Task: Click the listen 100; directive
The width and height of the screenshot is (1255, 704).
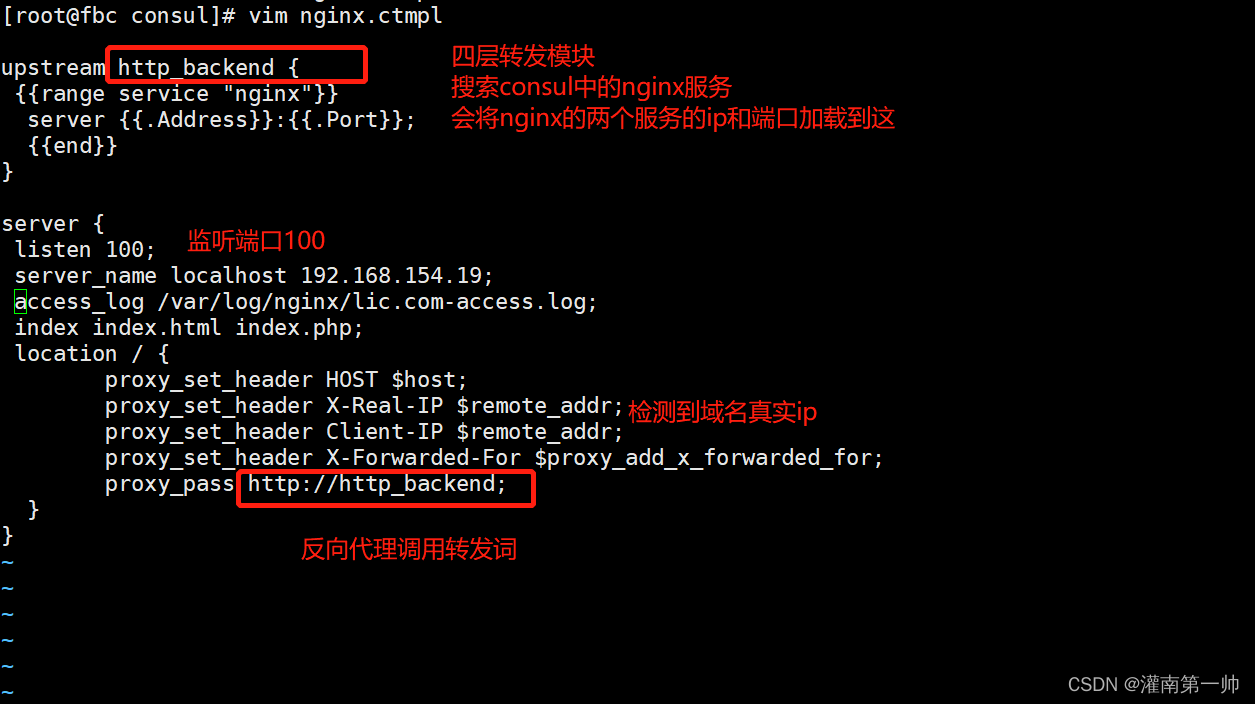Action: (x=85, y=250)
